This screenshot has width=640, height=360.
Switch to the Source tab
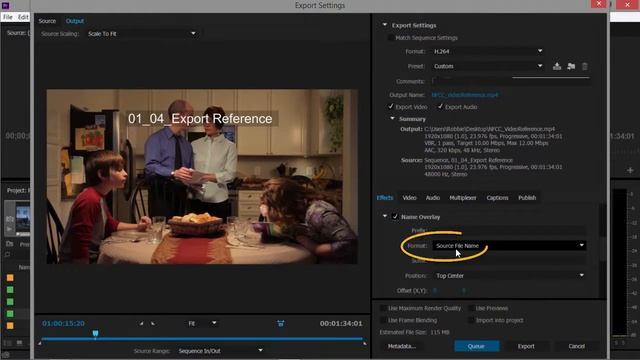click(47, 21)
